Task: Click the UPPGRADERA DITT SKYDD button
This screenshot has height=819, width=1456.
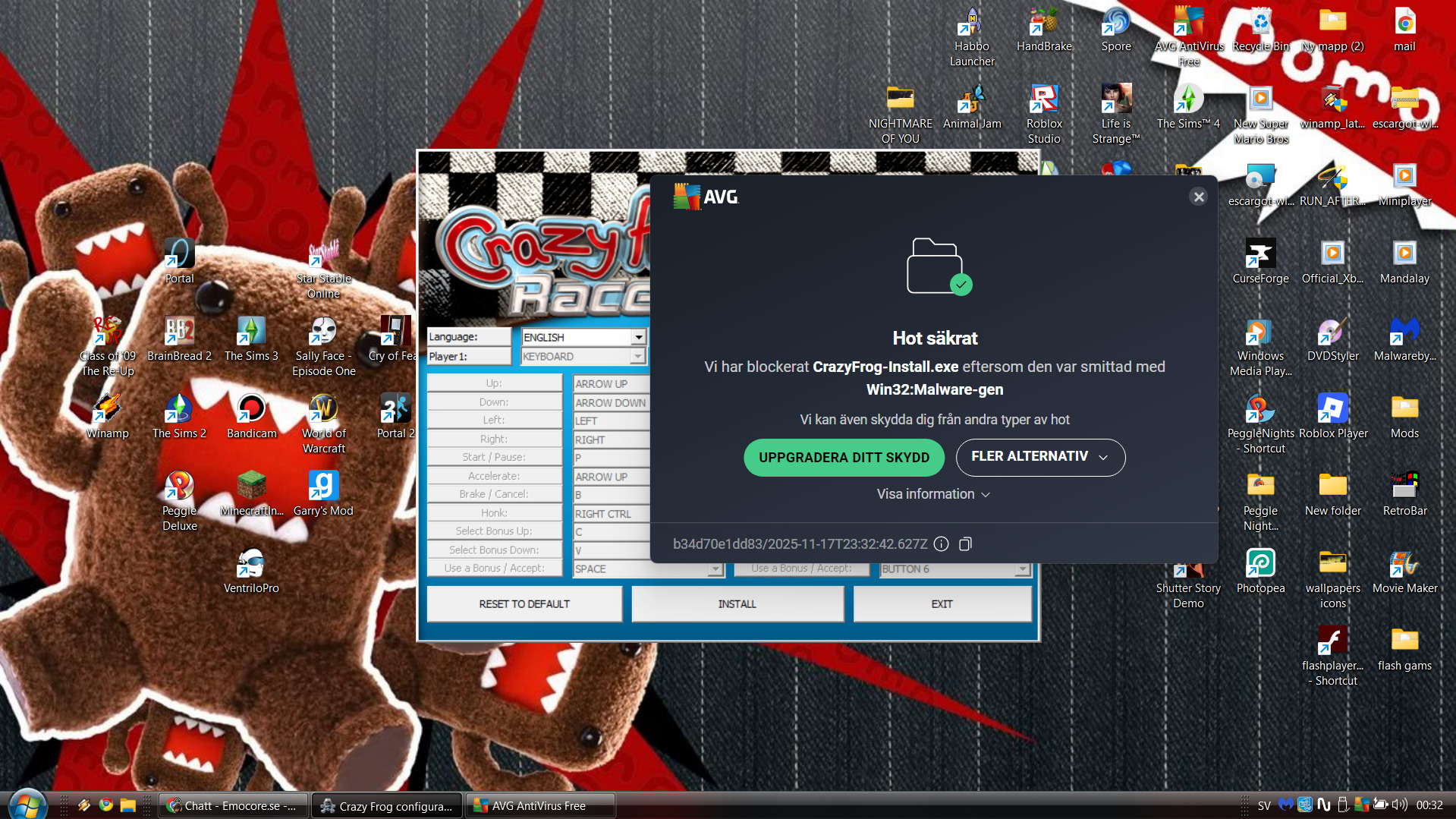Action: coord(844,458)
